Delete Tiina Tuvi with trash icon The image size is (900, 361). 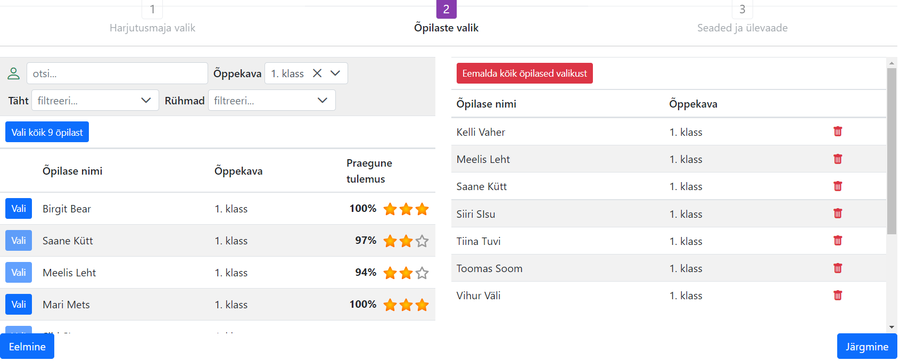pyautogui.click(x=837, y=240)
